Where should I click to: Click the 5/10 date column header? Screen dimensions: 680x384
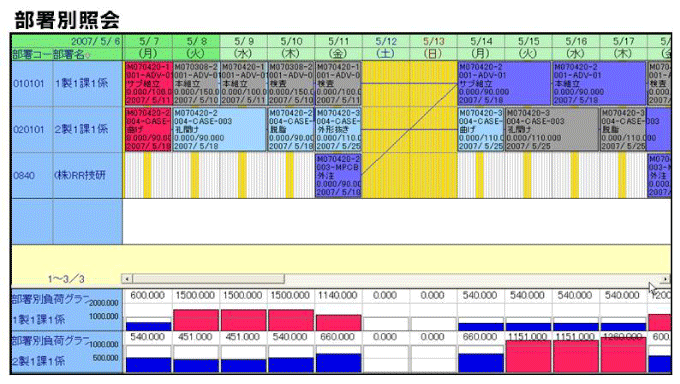[291, 42]
